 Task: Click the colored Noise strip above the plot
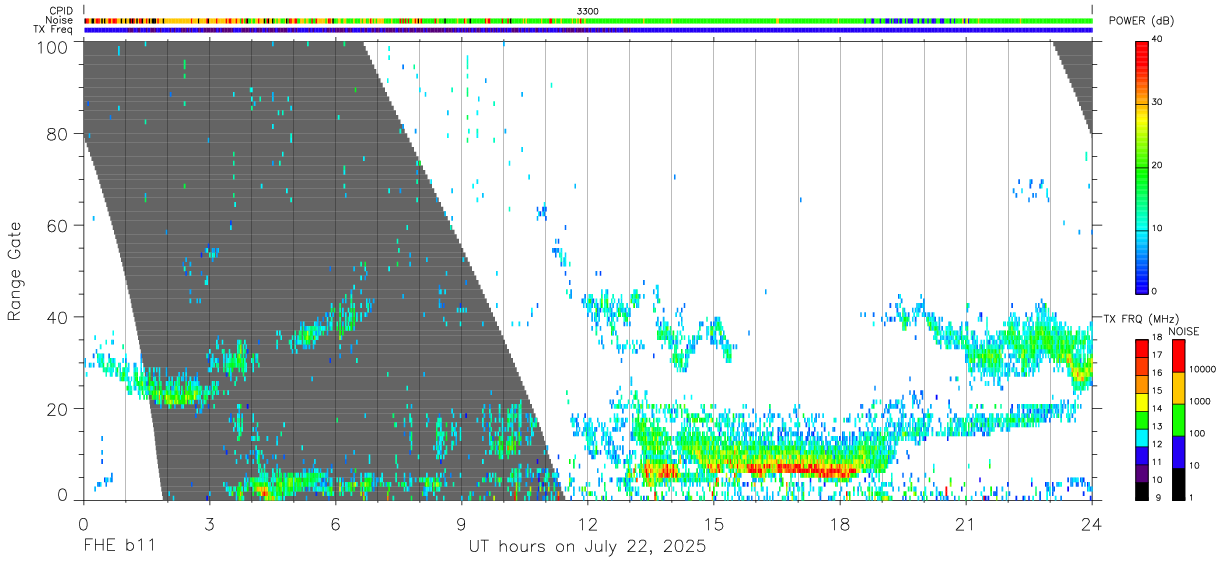click(588, 20)
